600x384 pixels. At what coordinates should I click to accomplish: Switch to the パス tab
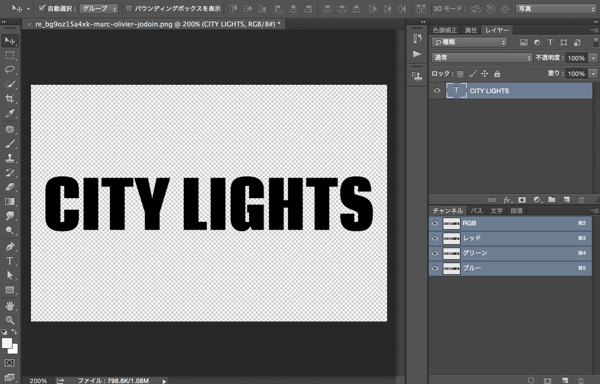[476, 211]
